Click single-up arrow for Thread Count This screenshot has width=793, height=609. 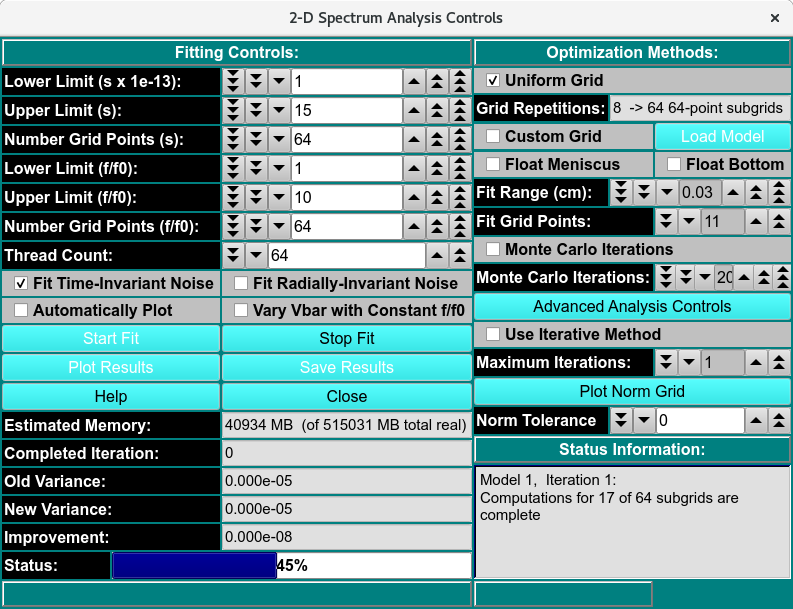click(x=437, y=256)
